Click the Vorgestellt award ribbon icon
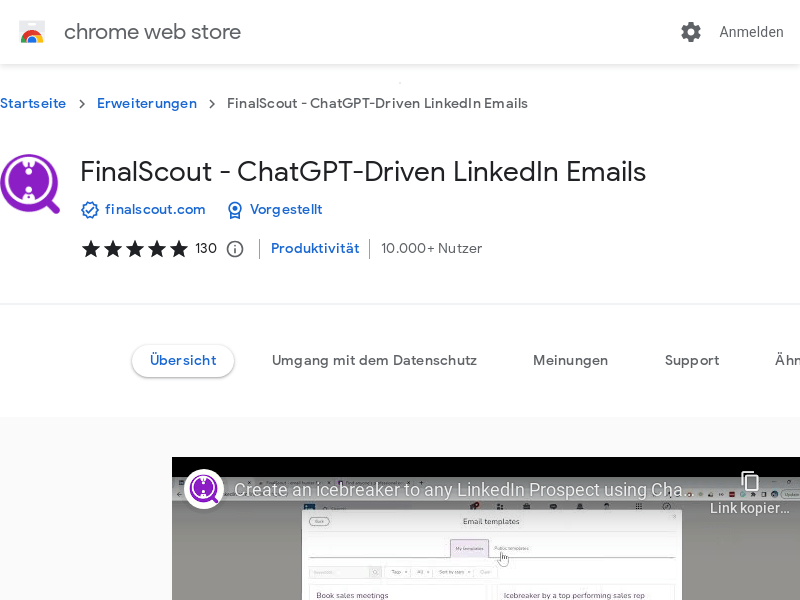 click(235, 210)
